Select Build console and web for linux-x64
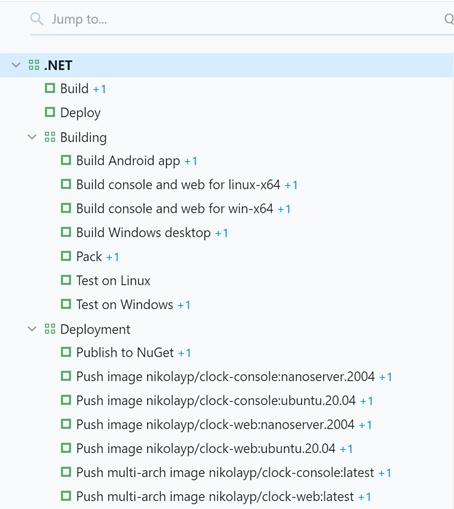The width and height of the screenshot is (454, 509). tap(178, 184)
